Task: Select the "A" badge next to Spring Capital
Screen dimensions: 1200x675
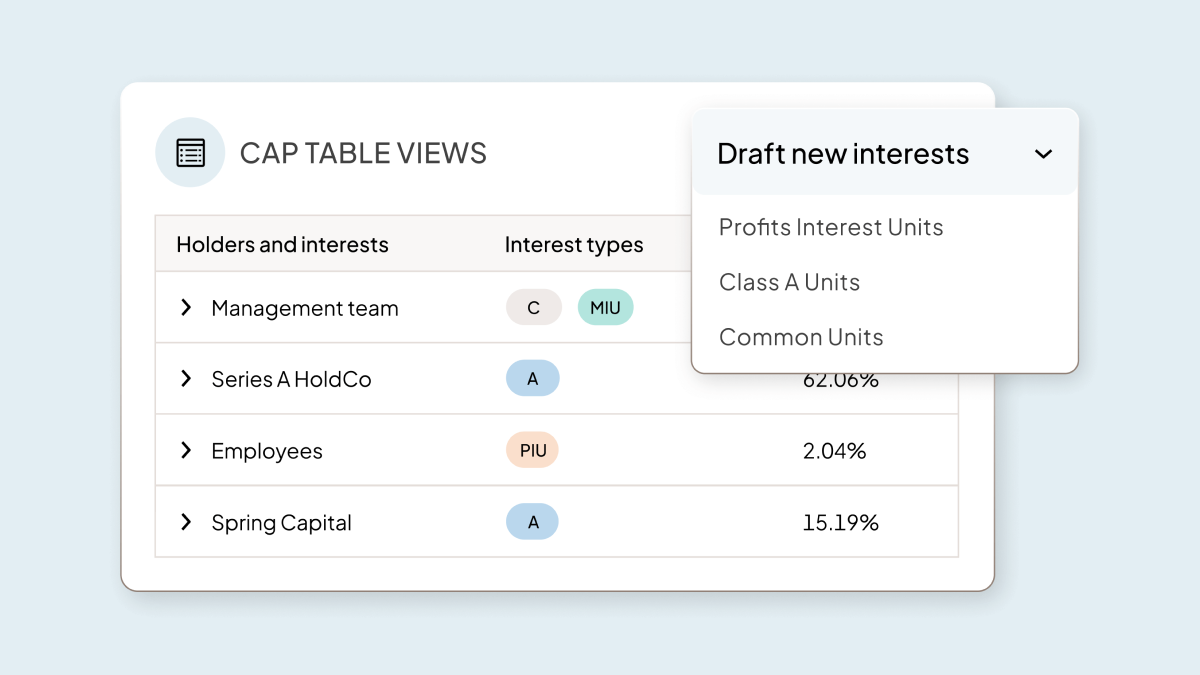Action: pos(533,521)
